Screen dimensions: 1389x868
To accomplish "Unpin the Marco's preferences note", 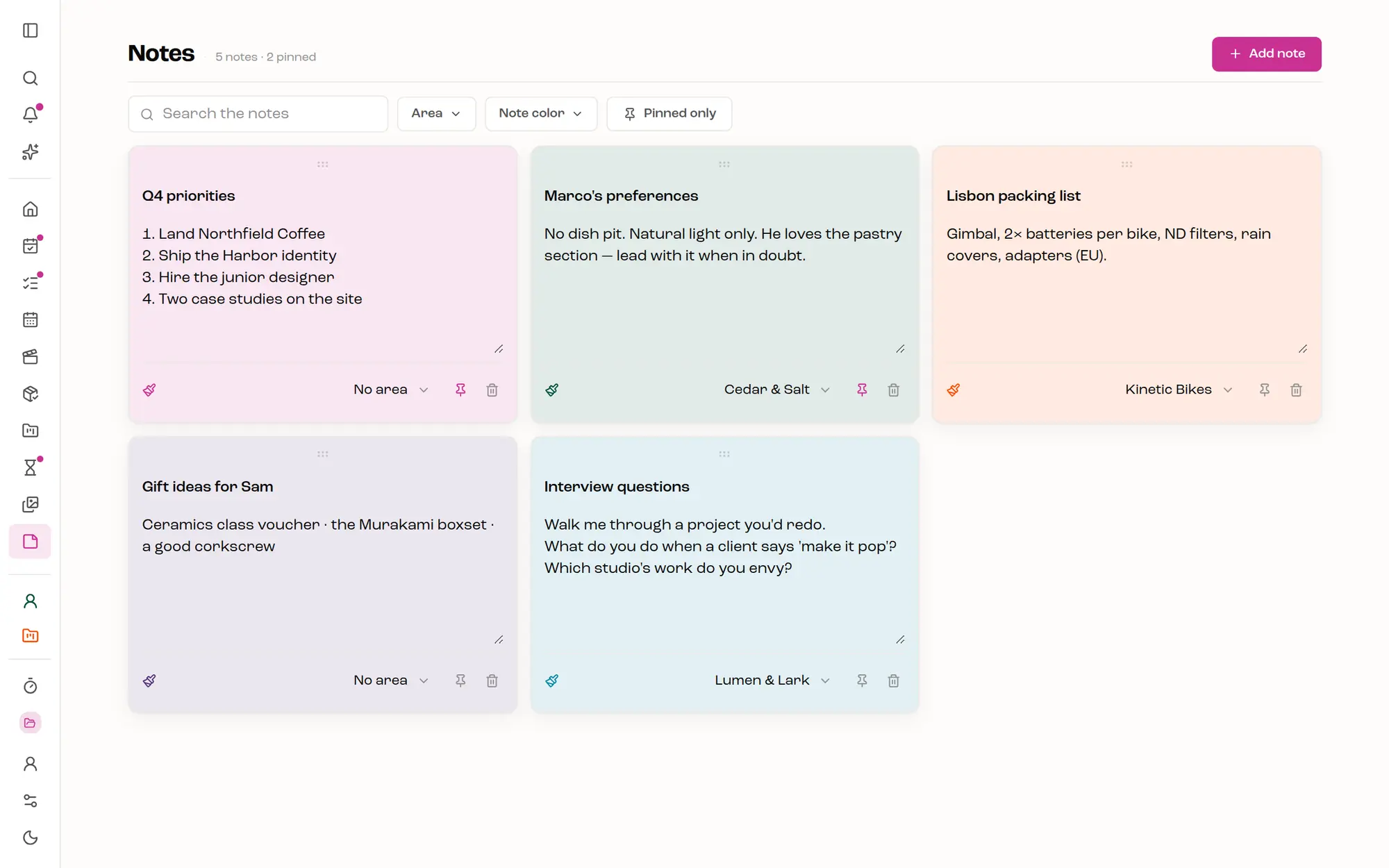I will (x=862, y=390).
